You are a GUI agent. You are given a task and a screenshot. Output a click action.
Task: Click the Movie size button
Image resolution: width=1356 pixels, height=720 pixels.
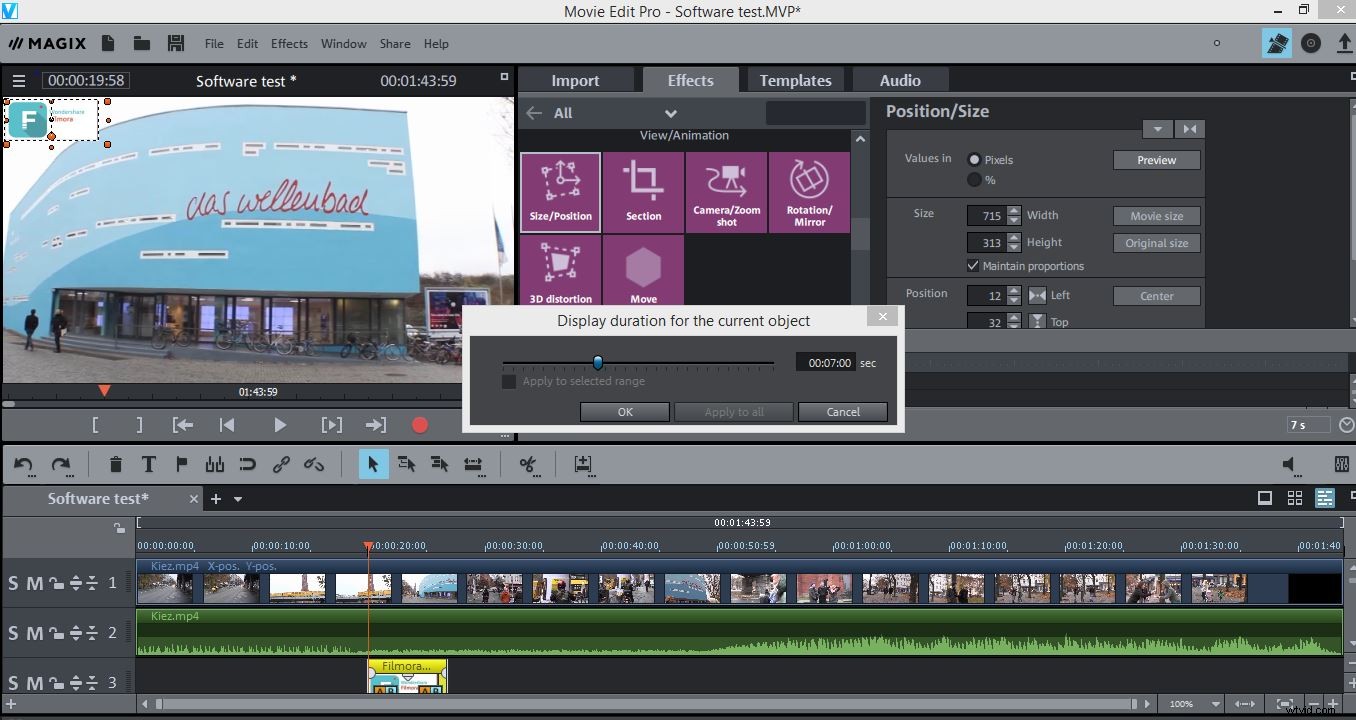[x=1156, y=215]
